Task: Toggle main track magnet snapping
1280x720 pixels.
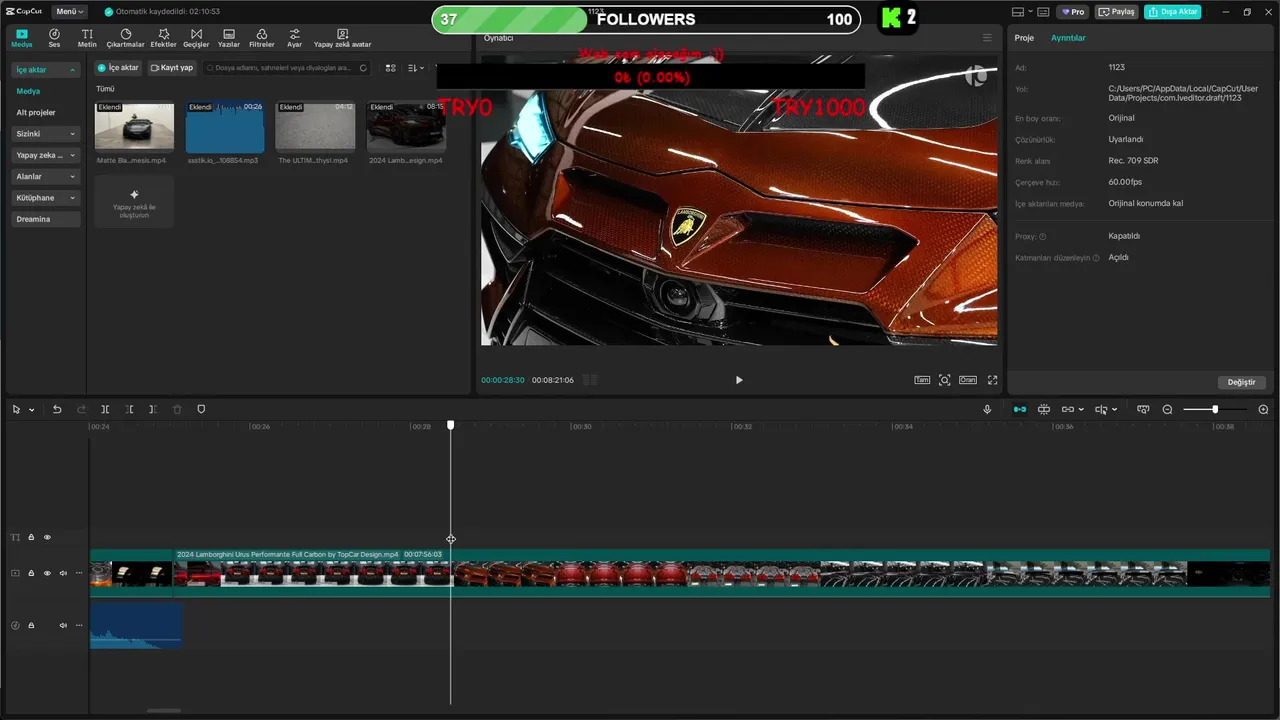Action: pos(1019,409)
